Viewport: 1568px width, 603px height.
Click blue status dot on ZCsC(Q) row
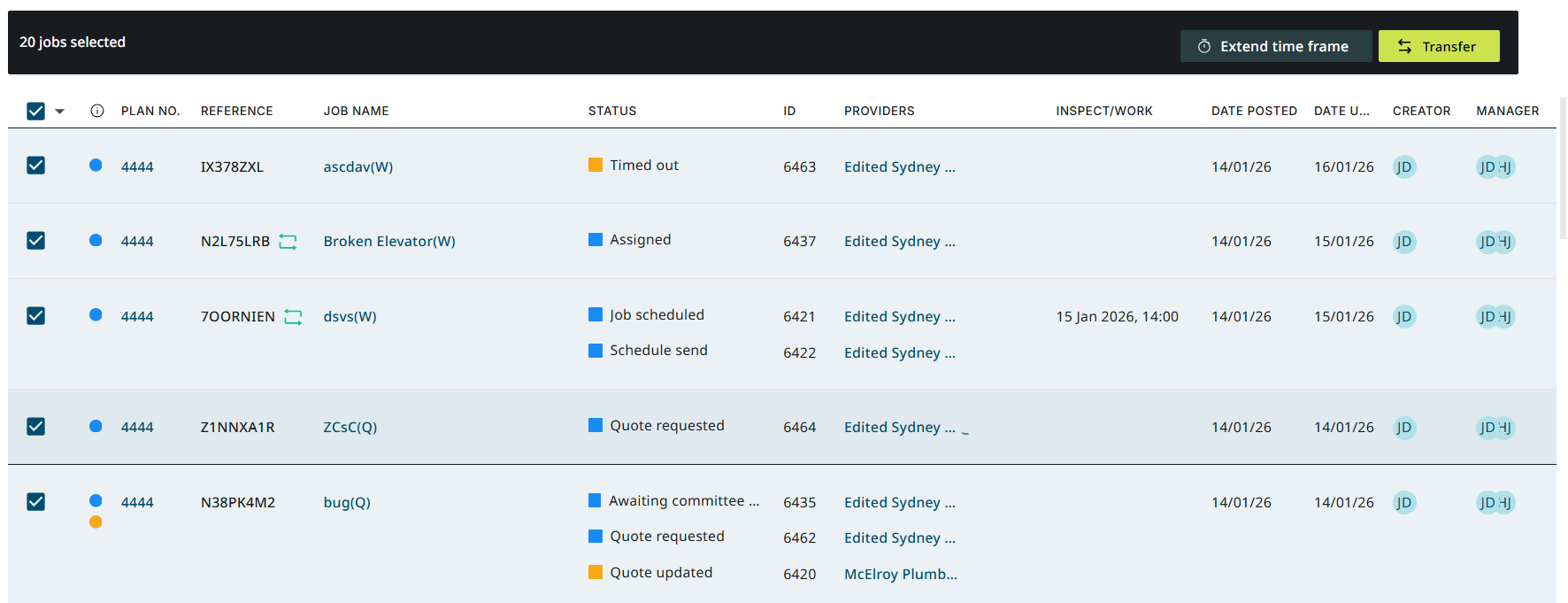[96, 426]
